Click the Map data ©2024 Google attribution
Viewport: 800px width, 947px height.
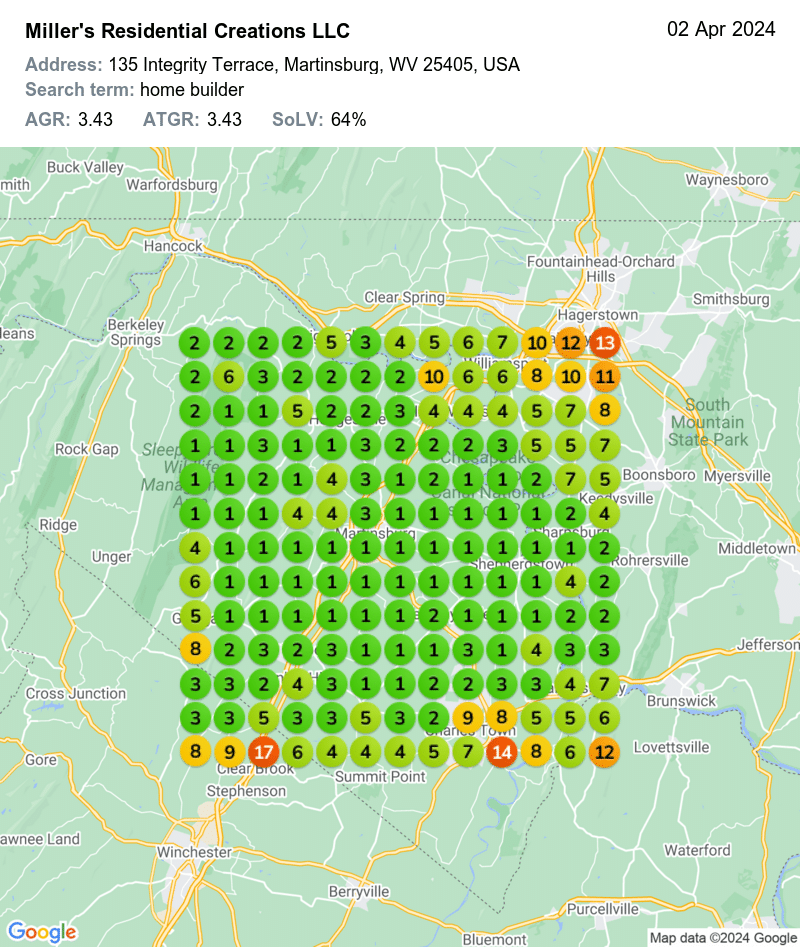[723, 938]
